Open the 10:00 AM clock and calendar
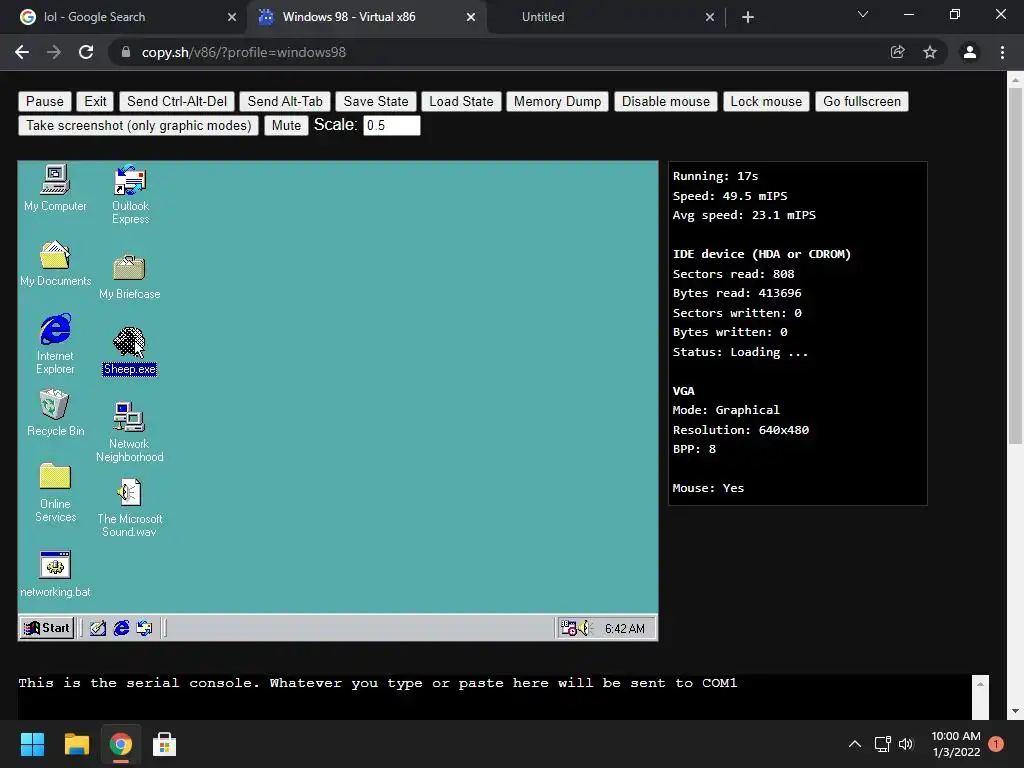The width and height of the screenshot is (1024, 768). pos(956,744)
